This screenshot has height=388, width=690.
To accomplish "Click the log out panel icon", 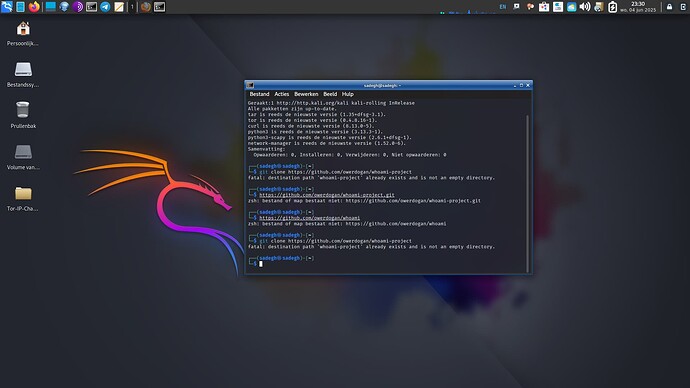I will point(683,7).
